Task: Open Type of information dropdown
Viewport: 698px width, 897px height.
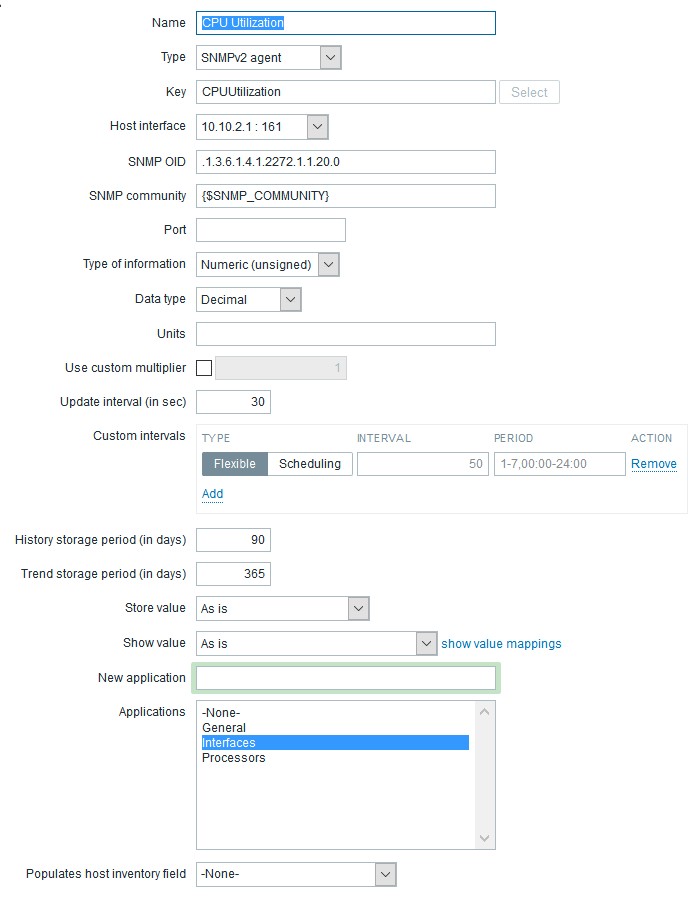Action: coord(268,265)
